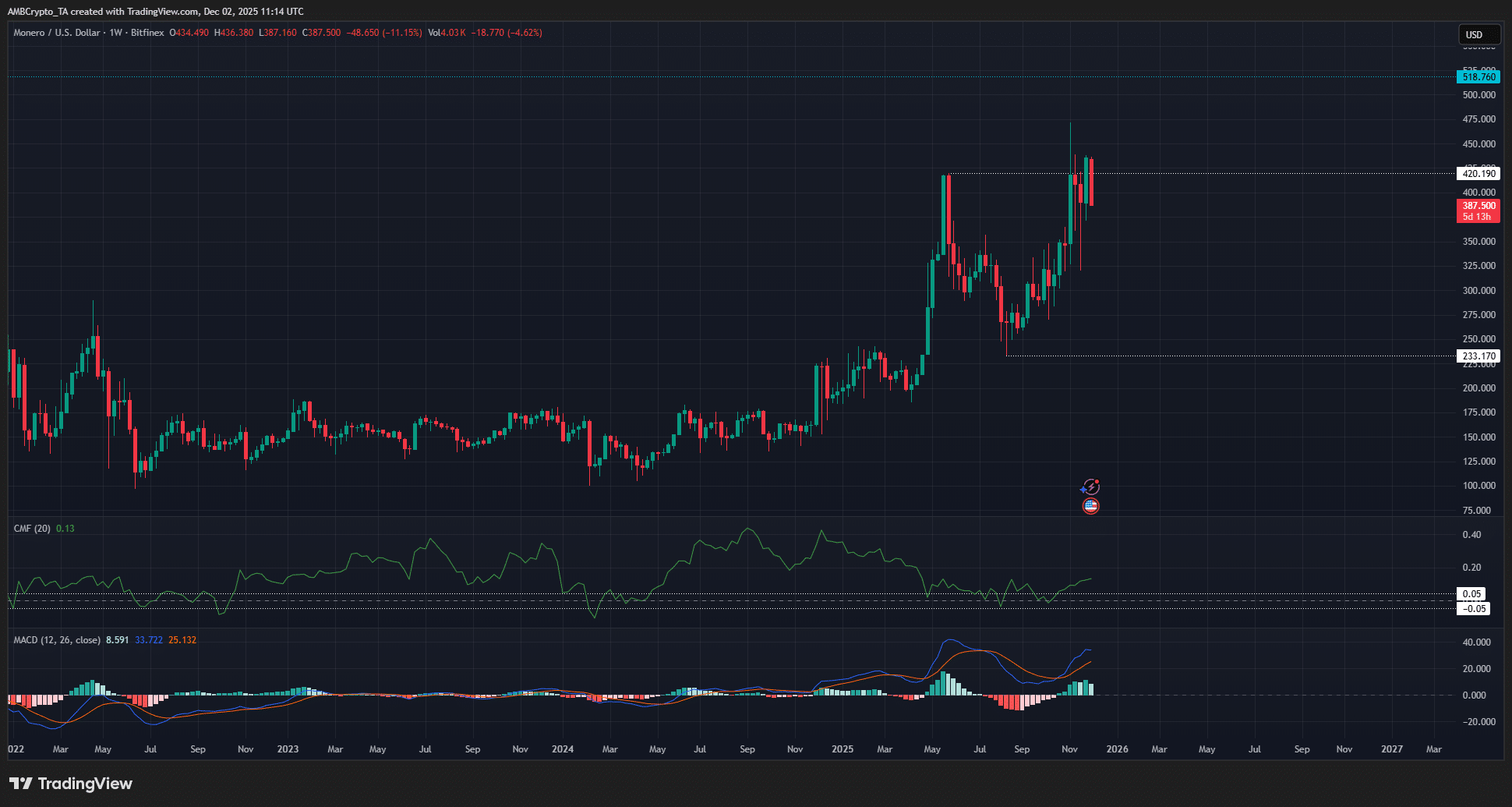Click the 0.05 level label in CMF pane
Screen dimensions: 1512x807
click(x=1471, y=594)
